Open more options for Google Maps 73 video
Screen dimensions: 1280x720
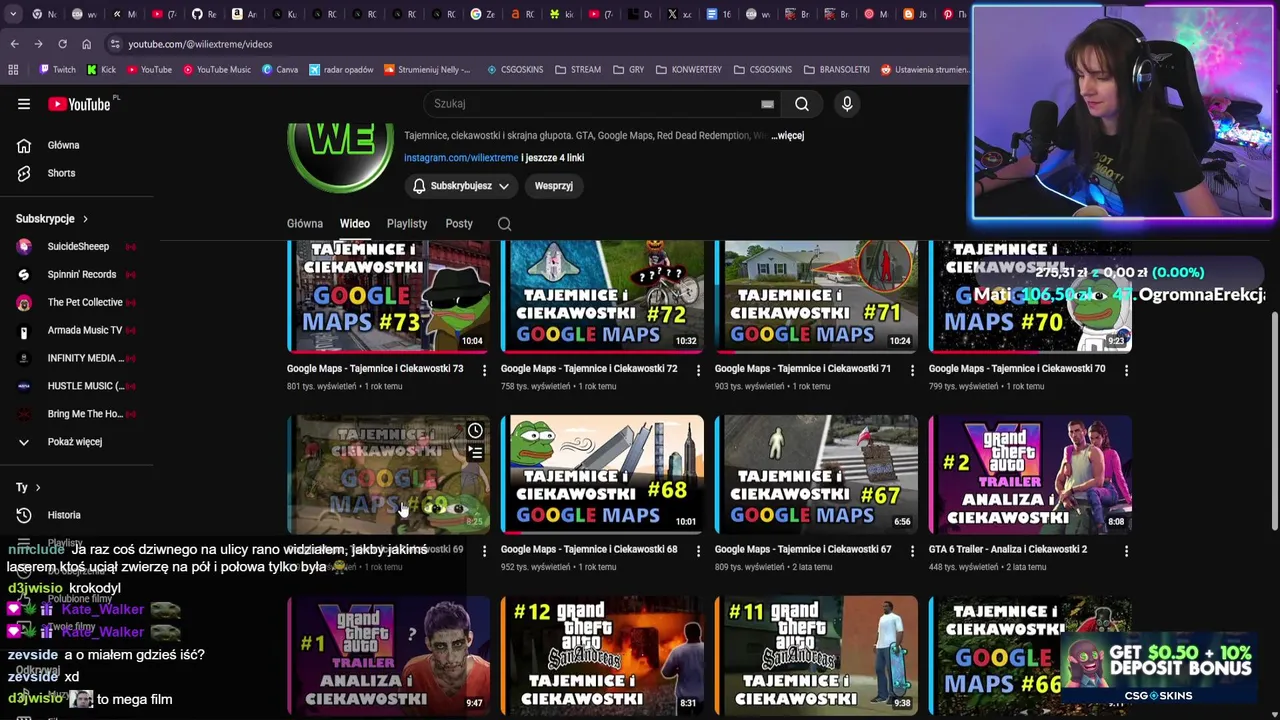484,370
